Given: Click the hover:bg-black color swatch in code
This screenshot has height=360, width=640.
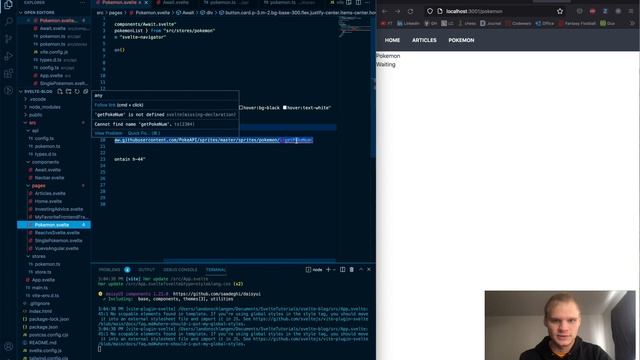Looking at the screenshot, I should [x=241, y=108].
